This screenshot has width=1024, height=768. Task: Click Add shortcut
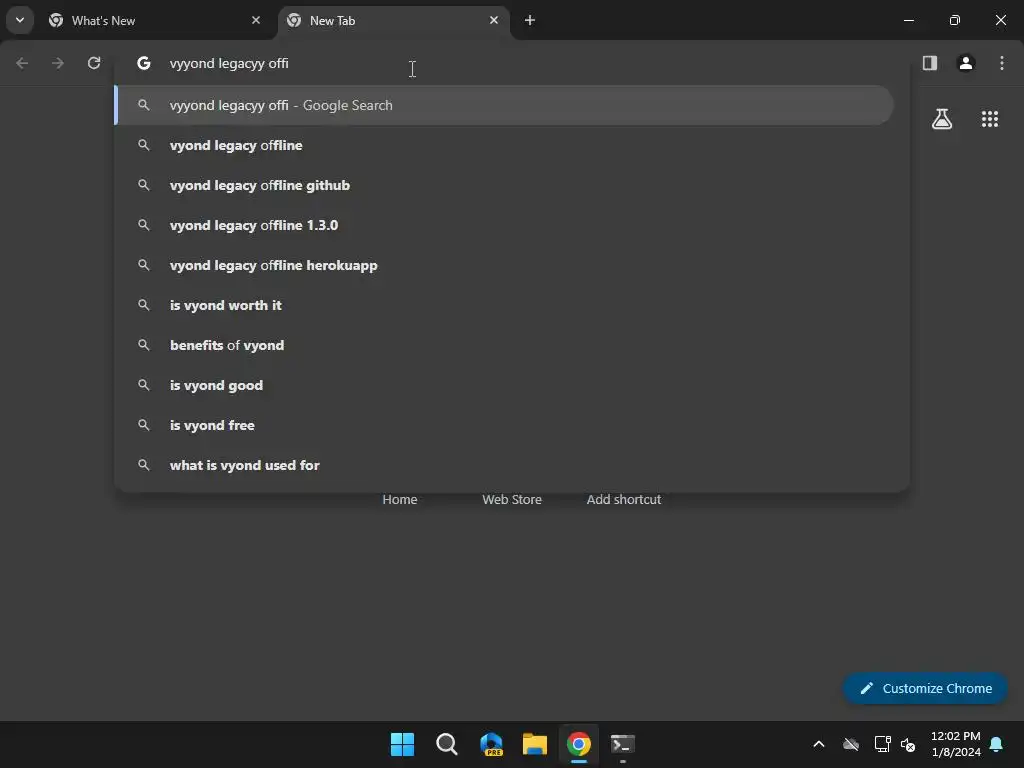624,500
